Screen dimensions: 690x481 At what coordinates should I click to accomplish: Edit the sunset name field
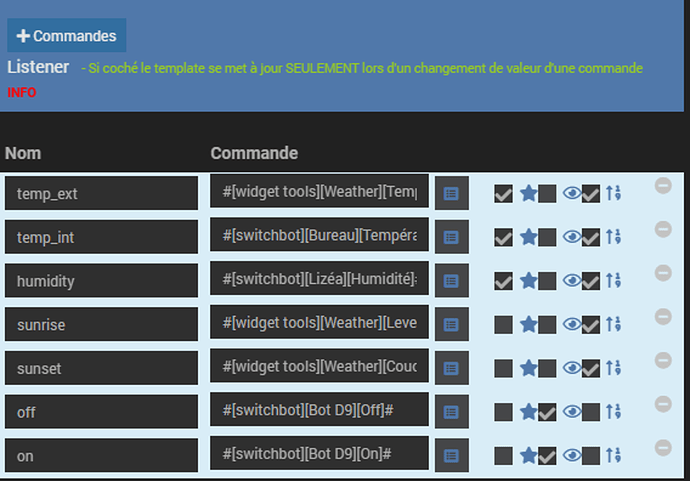click(101, 368)
